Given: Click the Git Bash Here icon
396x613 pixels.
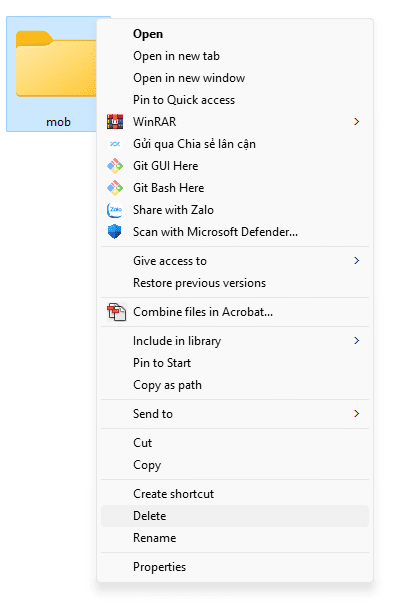Looking at the screenshot, I should 115,188.
